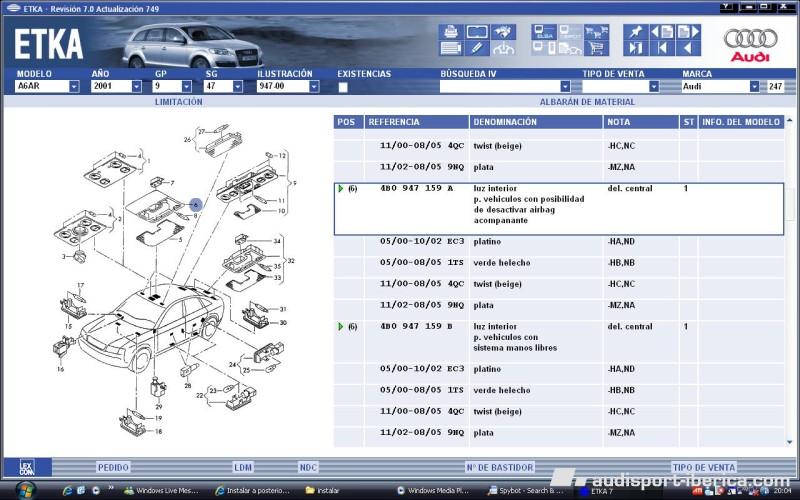Image resolution: width=800 pixels, height=500 pixels.
Task: Click the documents and car icon
Action: [570, 48]
